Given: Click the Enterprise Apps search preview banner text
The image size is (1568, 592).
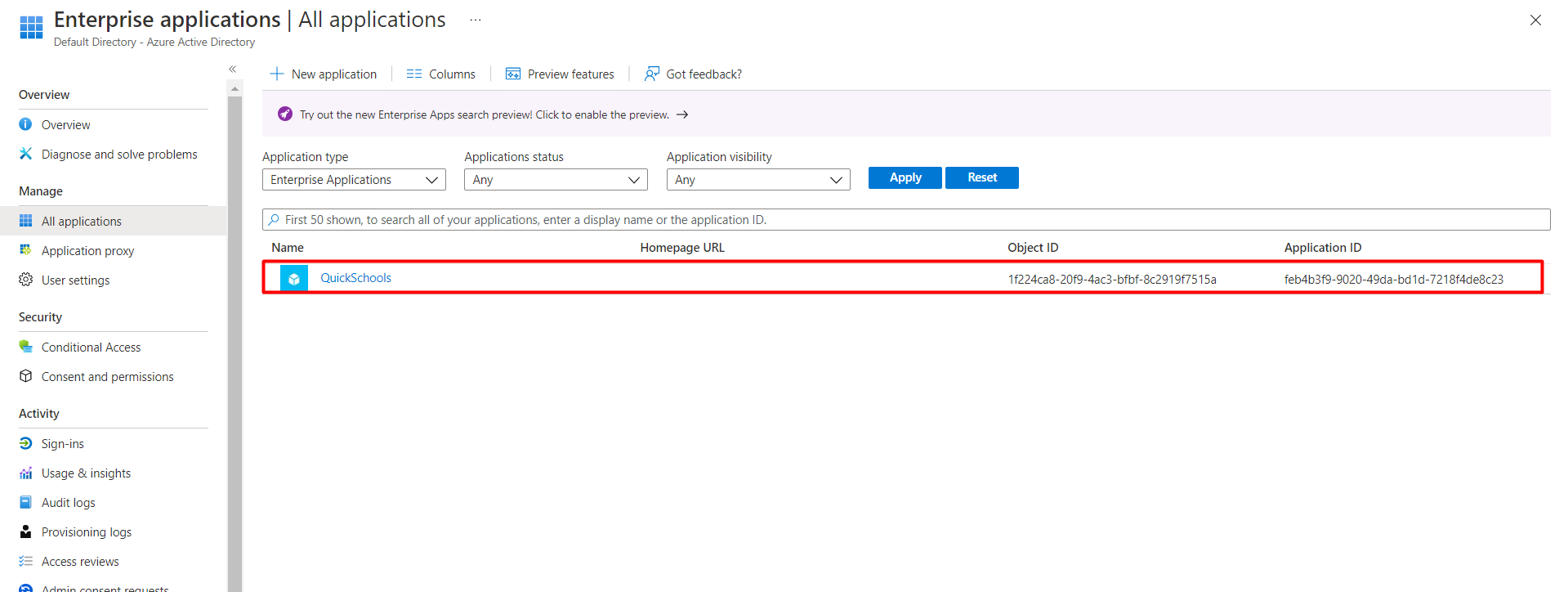Looking at the screenshot, I should point(485,114).
